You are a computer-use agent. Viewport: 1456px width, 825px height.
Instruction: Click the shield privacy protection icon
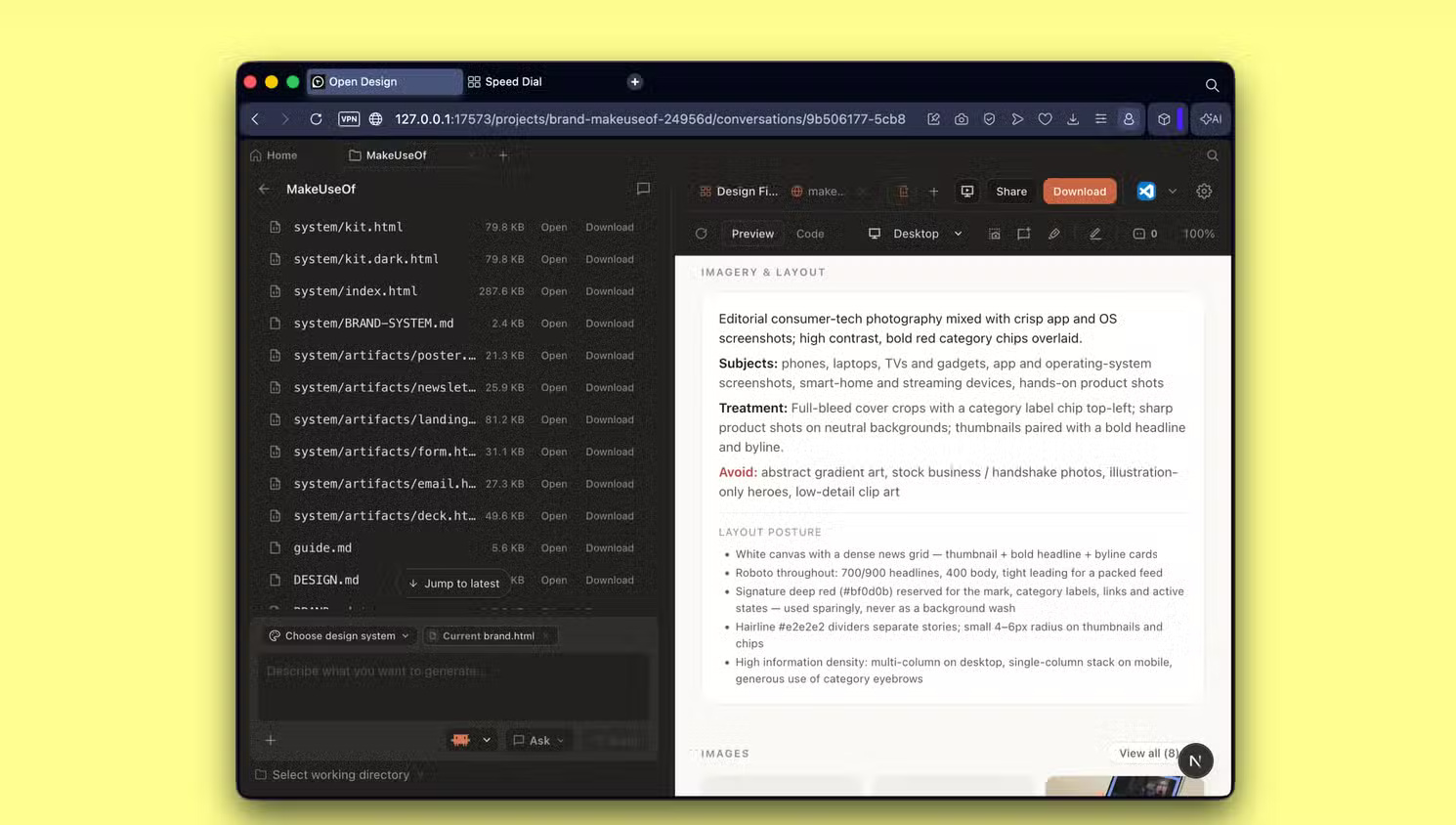(989, 119)
